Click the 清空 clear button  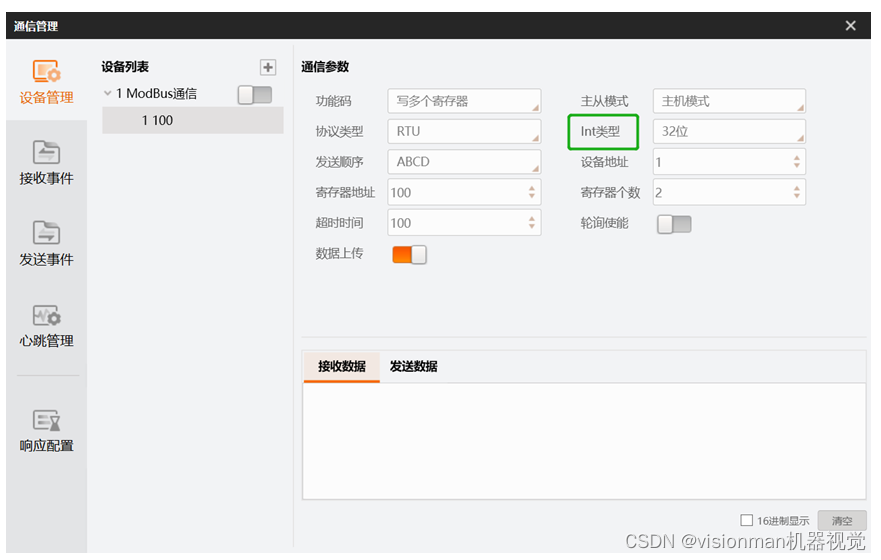tap(842, 521)
